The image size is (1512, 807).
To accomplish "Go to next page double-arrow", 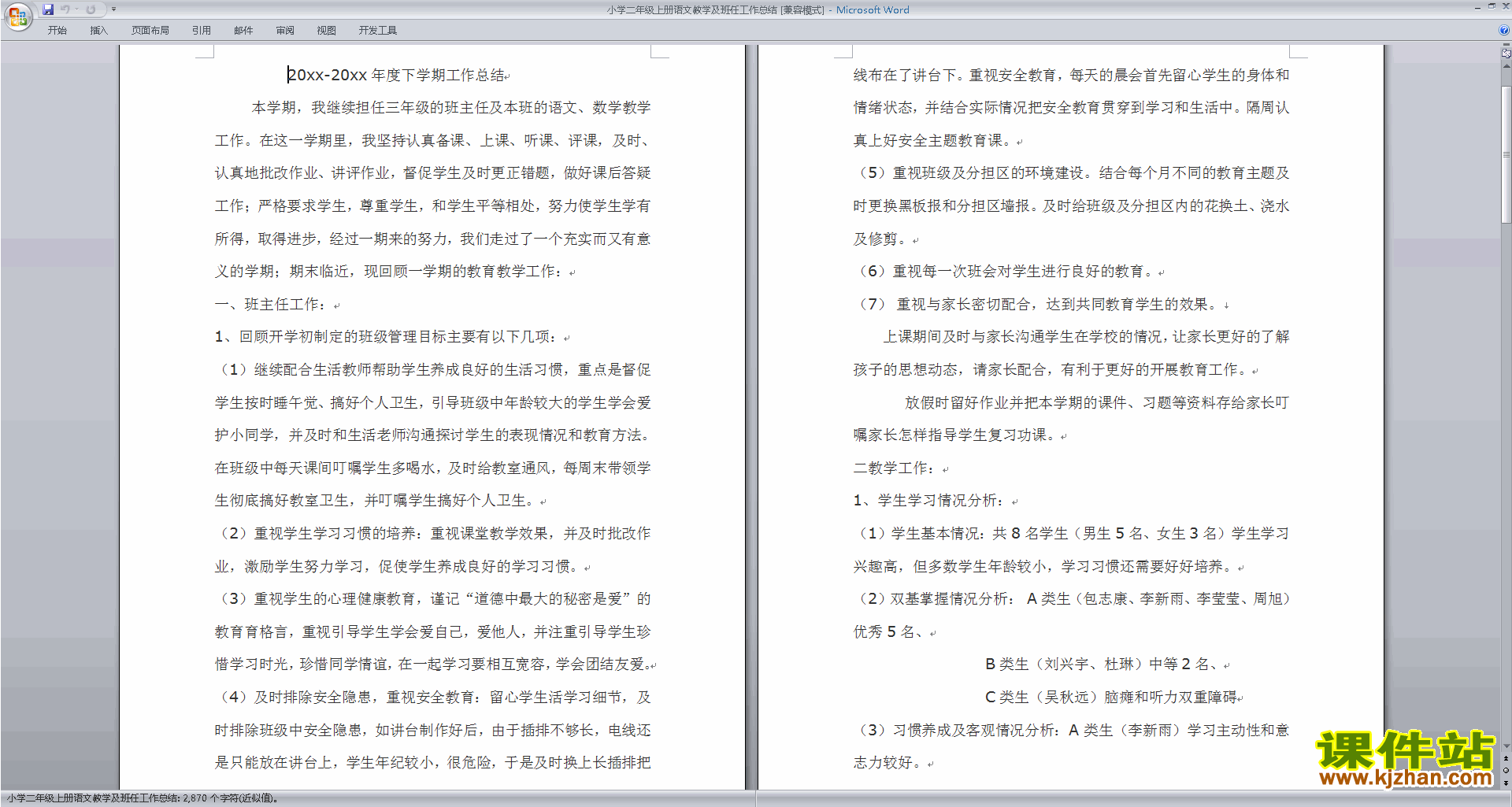I will tap(1506, 783).
